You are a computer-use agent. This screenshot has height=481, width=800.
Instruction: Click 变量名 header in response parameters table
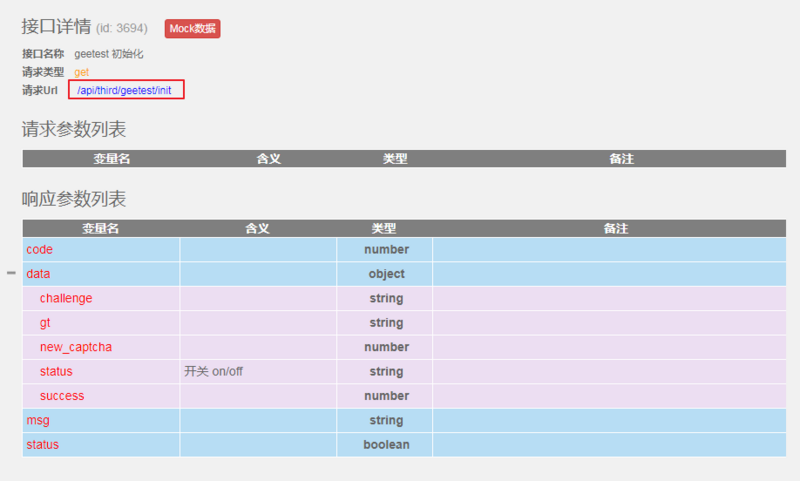[100, 229]
